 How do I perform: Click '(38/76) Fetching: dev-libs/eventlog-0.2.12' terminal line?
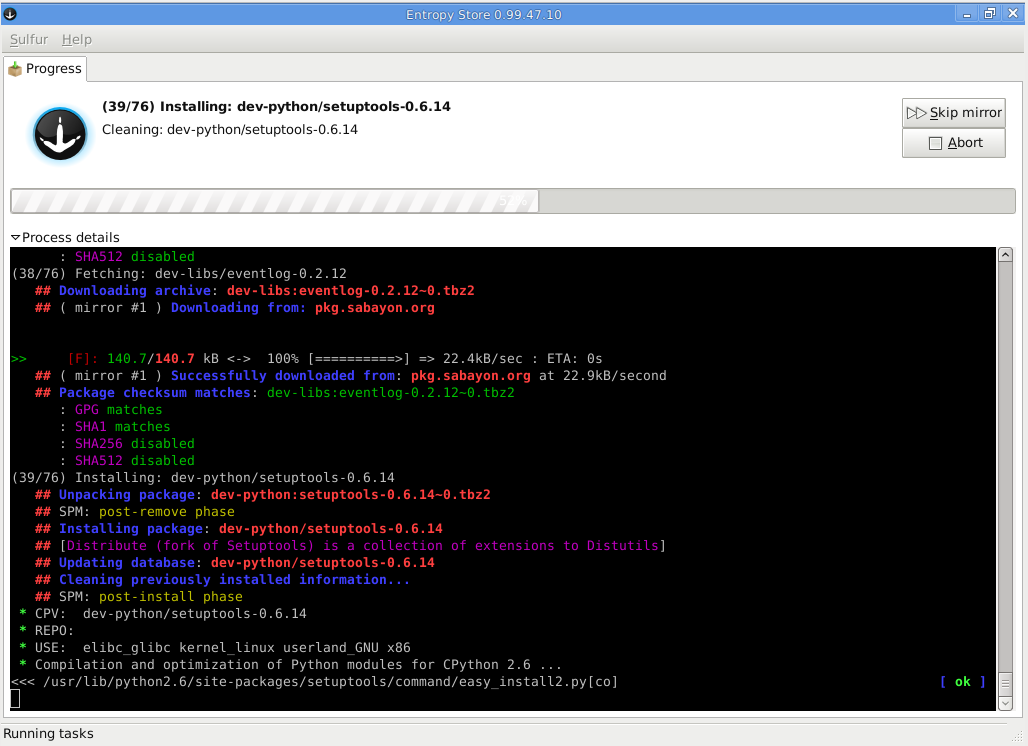tap(179, 273)
